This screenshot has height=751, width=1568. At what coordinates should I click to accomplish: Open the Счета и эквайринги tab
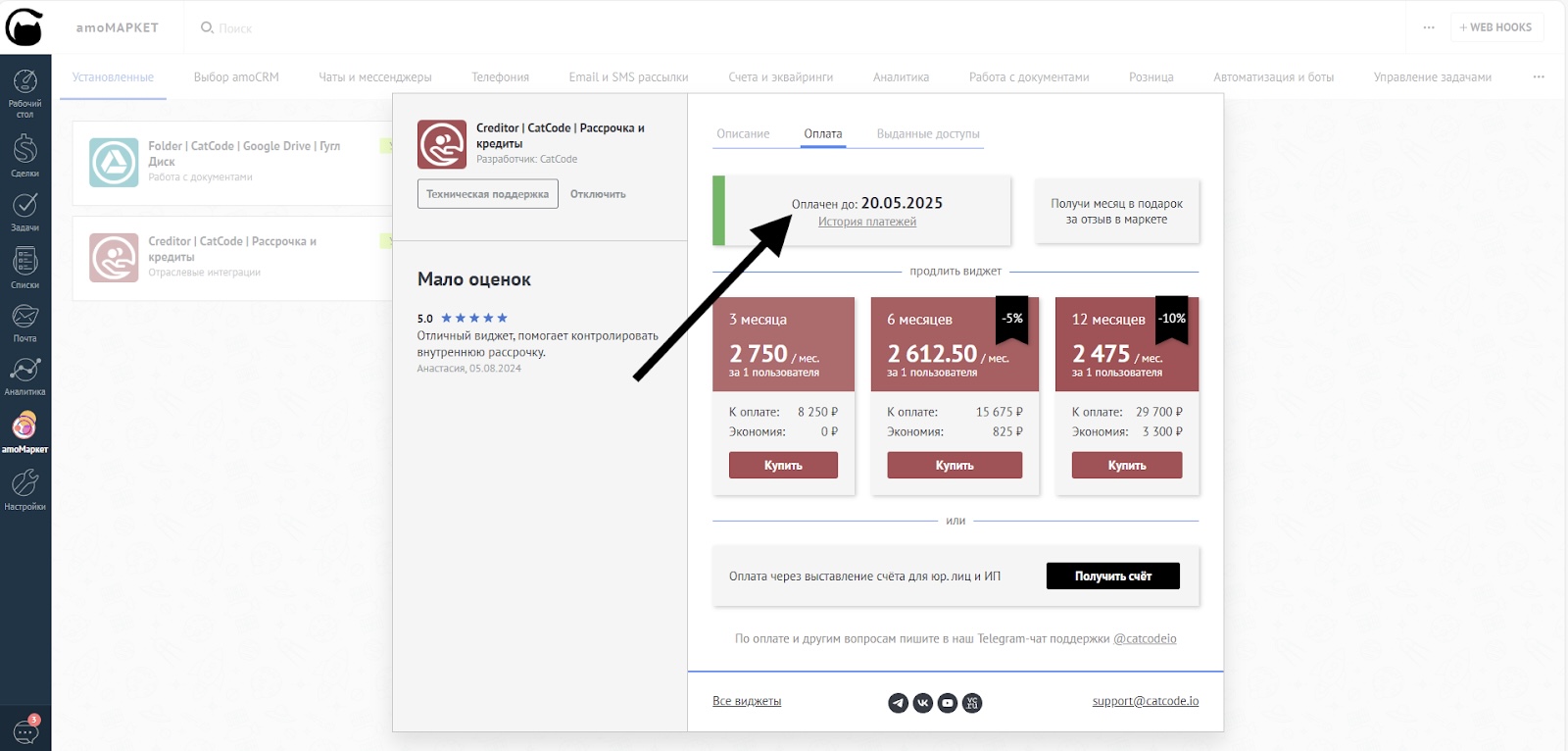point(780,76)
